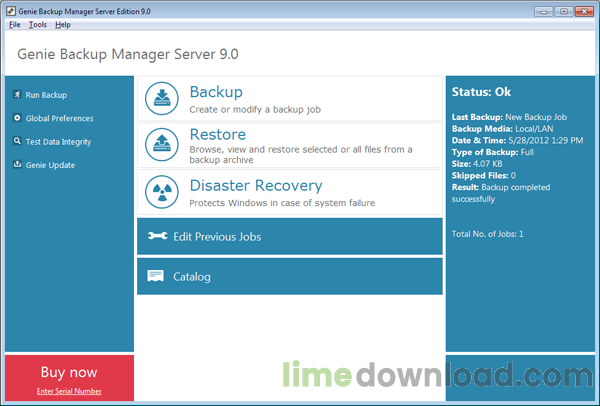This screenshot has width=600, height=406.
Task: Select the Run Backup link in the sidebar
Action: point(46,95)
